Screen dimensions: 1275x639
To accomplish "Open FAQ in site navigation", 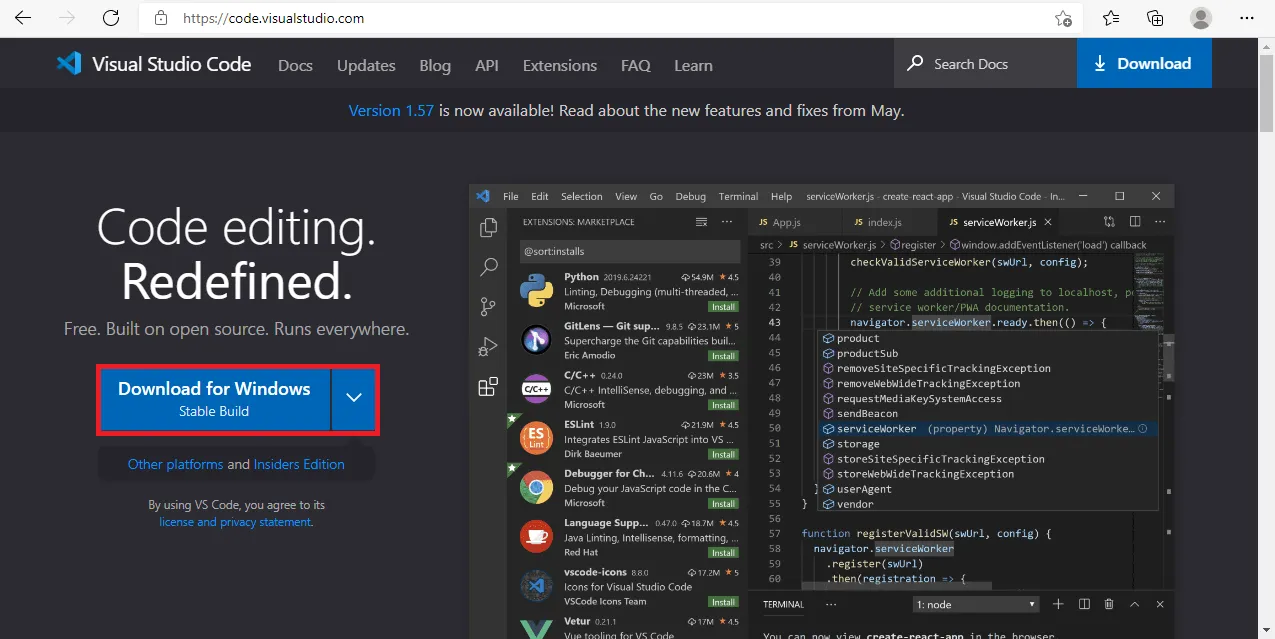I will (x=636, y=65).
